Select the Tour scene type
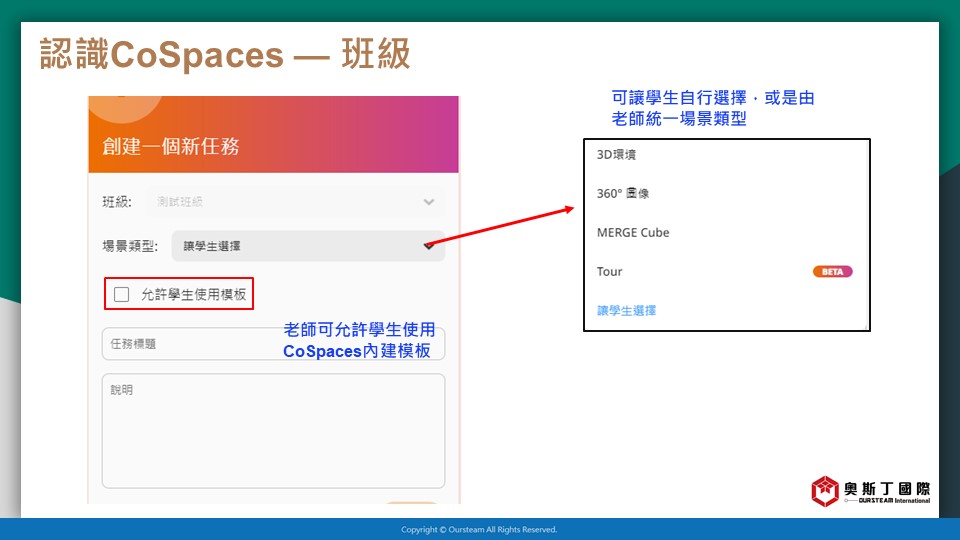This screenshot has width=960, height=540. point(609,272)
